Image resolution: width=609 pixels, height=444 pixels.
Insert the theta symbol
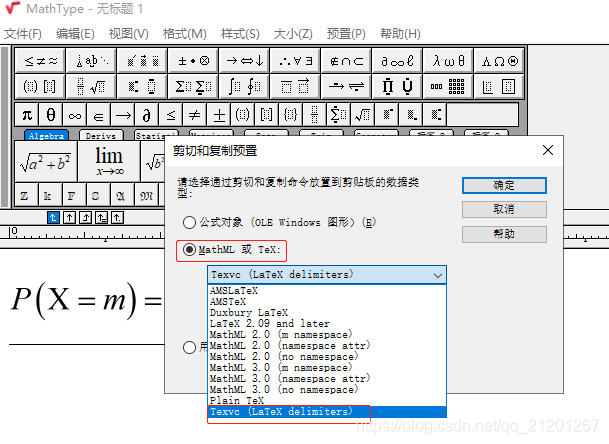51,115
